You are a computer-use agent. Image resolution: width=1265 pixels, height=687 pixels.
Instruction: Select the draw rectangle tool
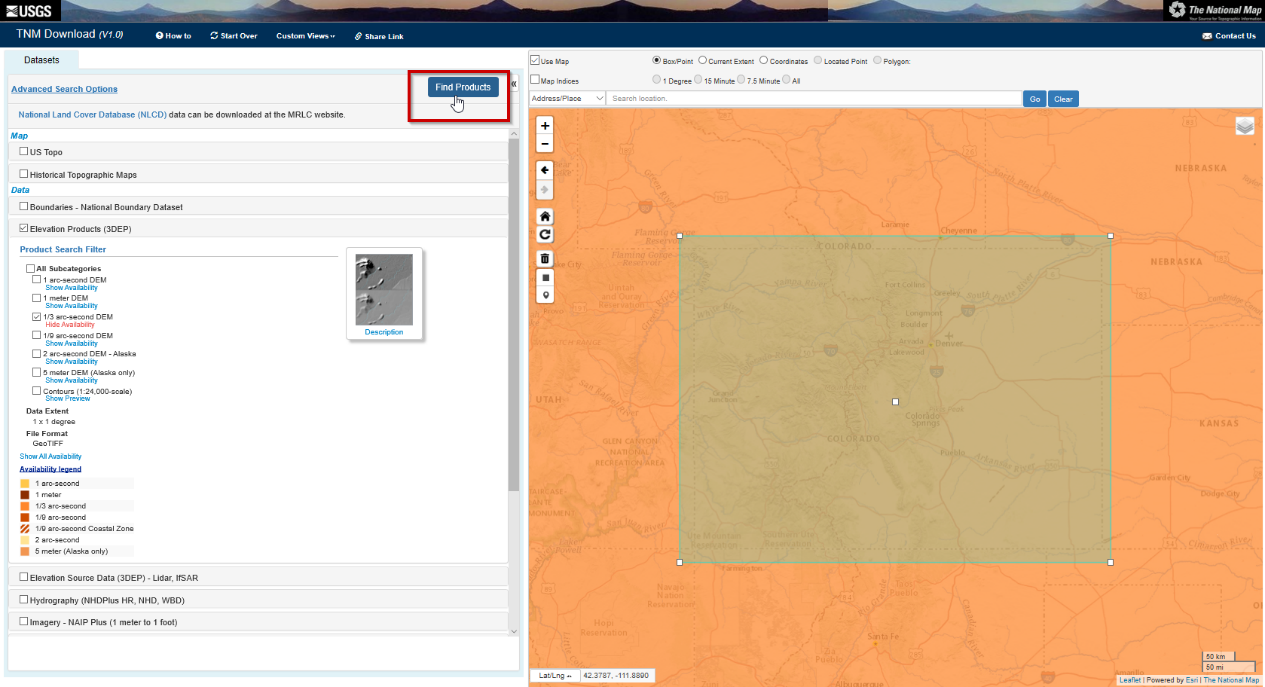pyautogui.click(x=544, y=277)
